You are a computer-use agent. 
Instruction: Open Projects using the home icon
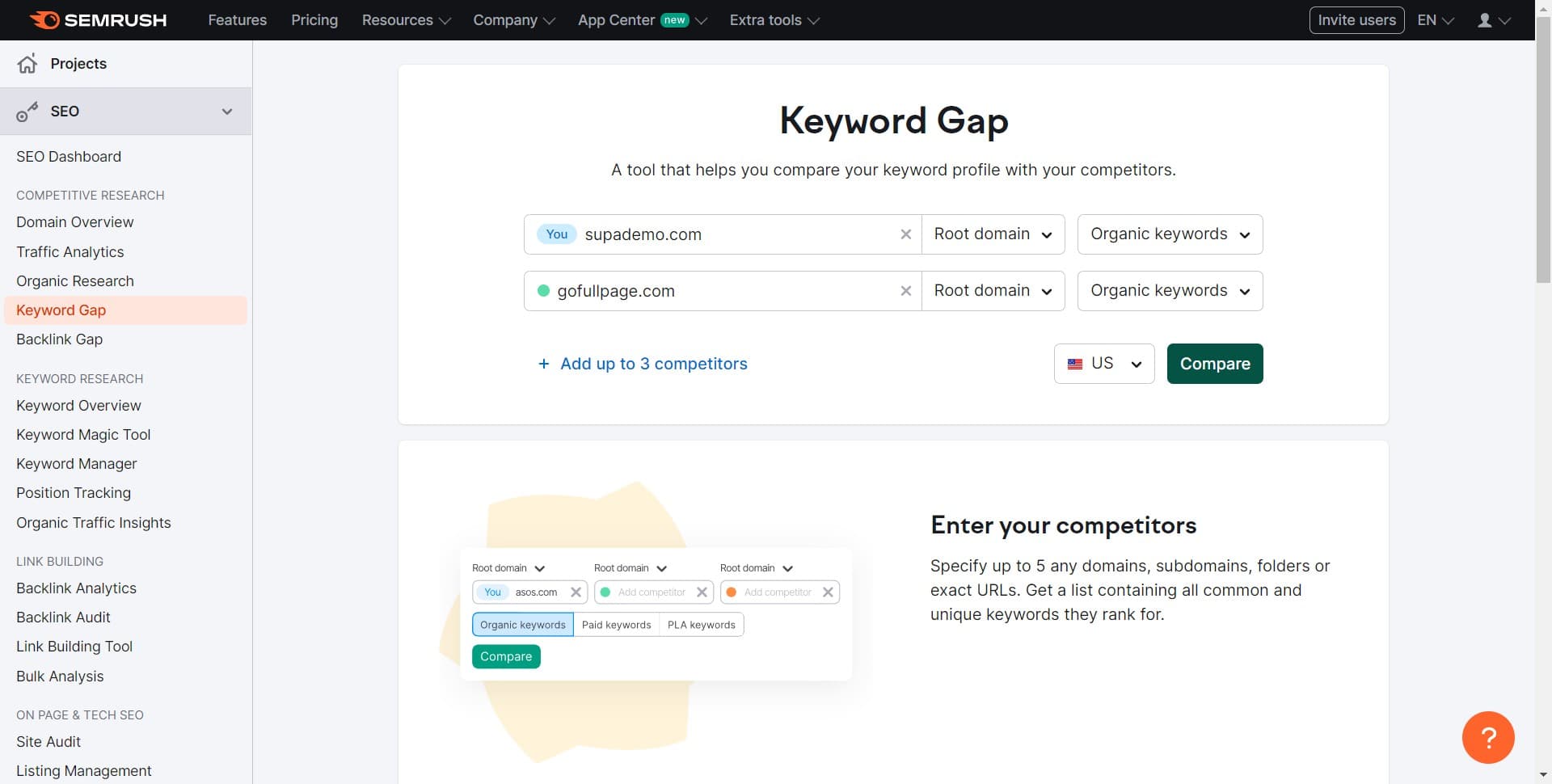point(27,63)
